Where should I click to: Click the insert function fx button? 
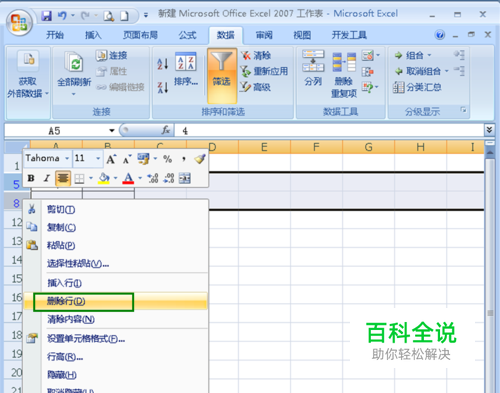(x=166, y=130)
